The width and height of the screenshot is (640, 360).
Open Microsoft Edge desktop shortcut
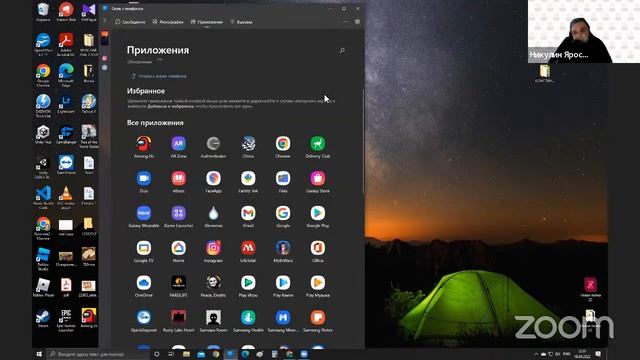click(x=66, y=75)
